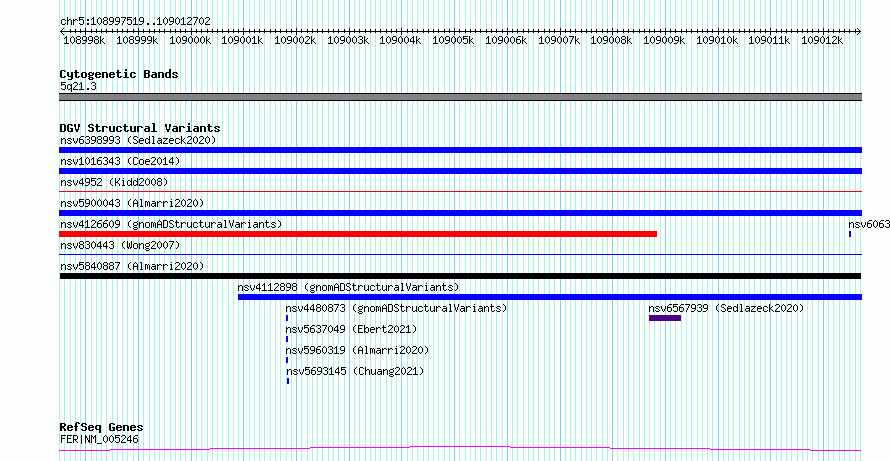Click the blue bar under nsv1016343
Image resolution: width=890 pixels, height=461 pixels.
(460, 171)
